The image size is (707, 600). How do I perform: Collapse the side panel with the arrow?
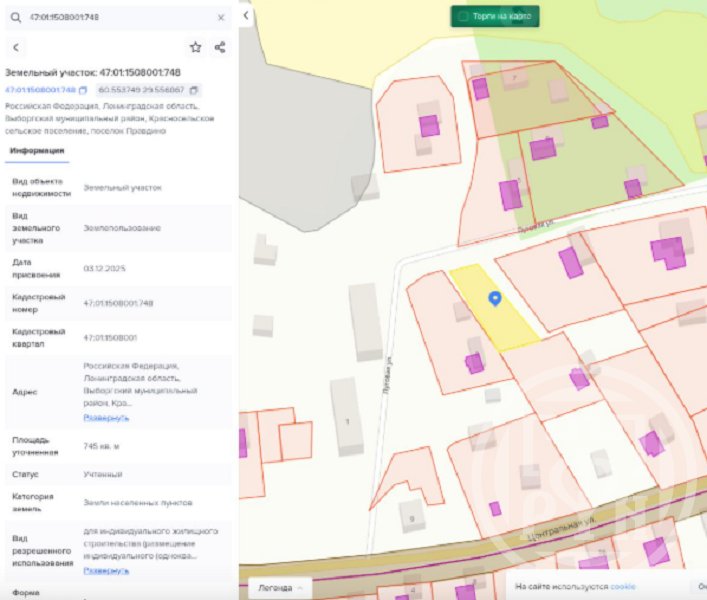point(246,16)
